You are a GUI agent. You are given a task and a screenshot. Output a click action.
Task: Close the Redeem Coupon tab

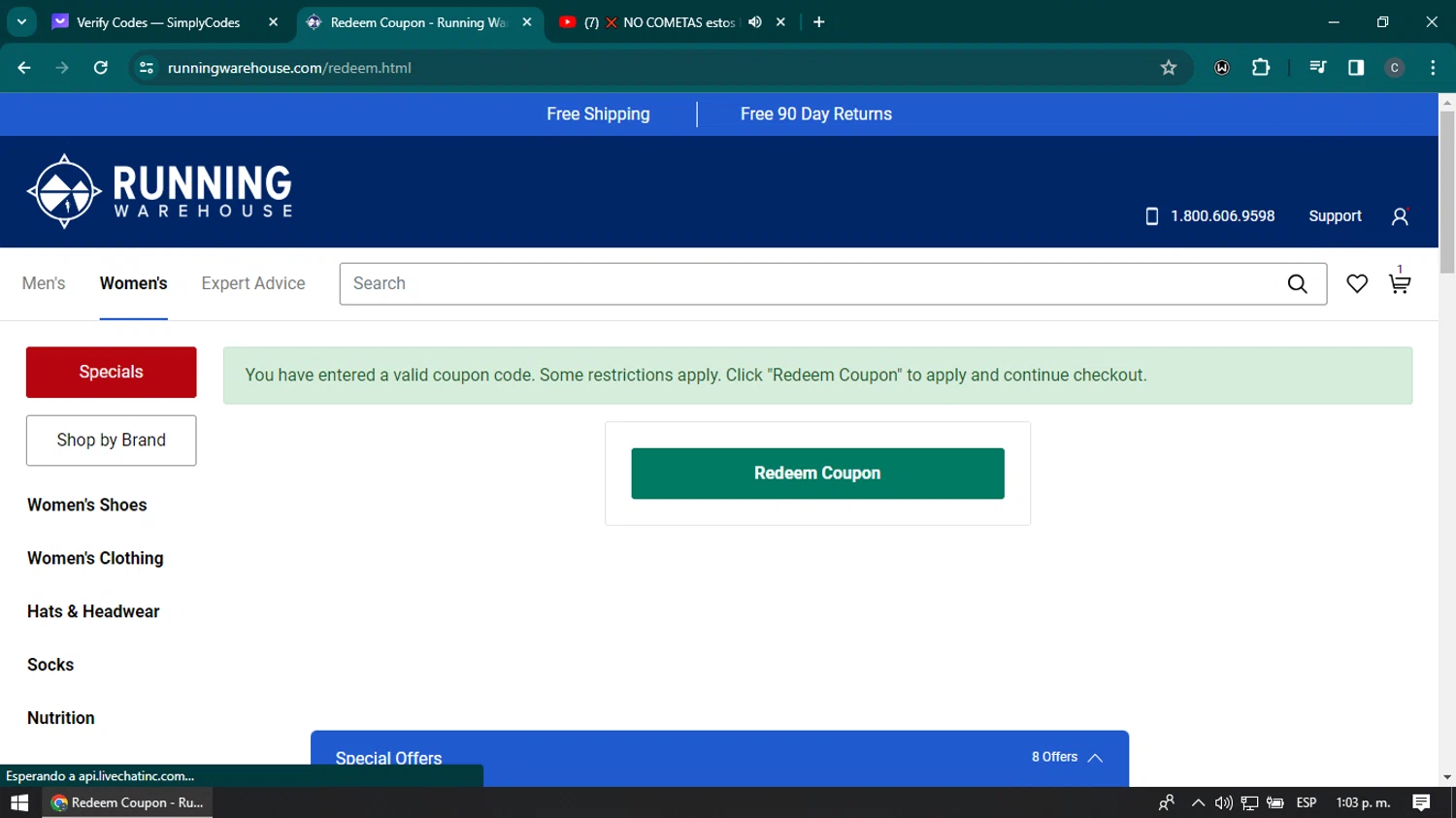(527, 22)
